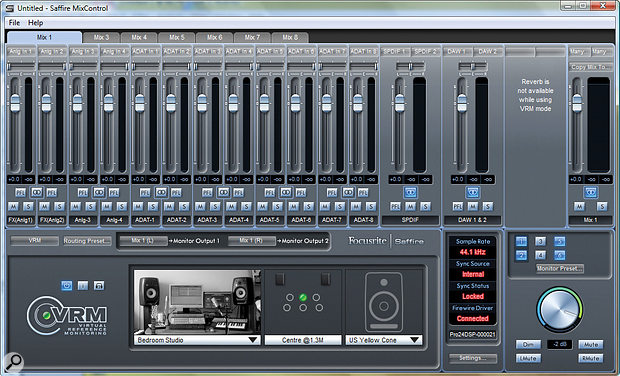Image resolution: width=620 pixels, height=376 pixels.
Task: Enable PFL on the SPDIF channel
Action: [x=395, y=206]
